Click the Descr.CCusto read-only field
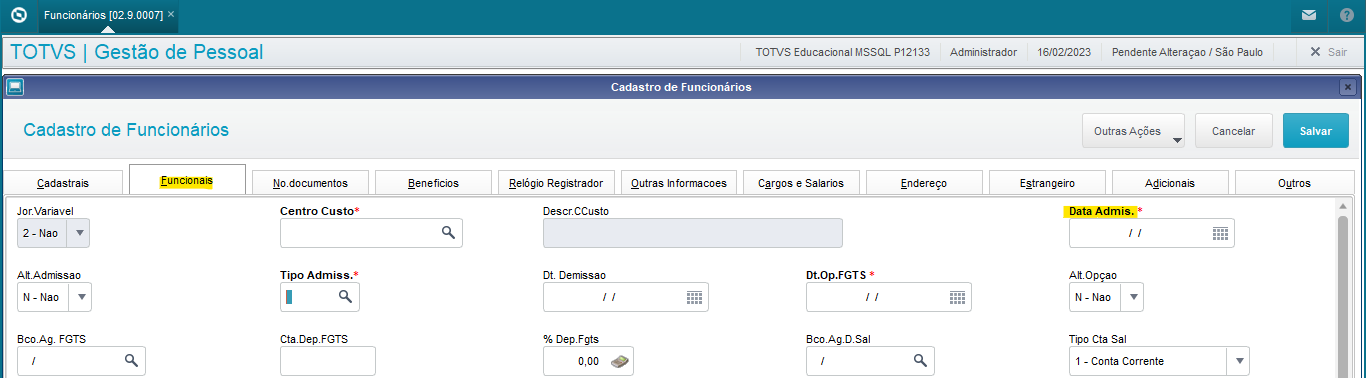This screenshot has height=378, width=1366. tap(693, 233)
